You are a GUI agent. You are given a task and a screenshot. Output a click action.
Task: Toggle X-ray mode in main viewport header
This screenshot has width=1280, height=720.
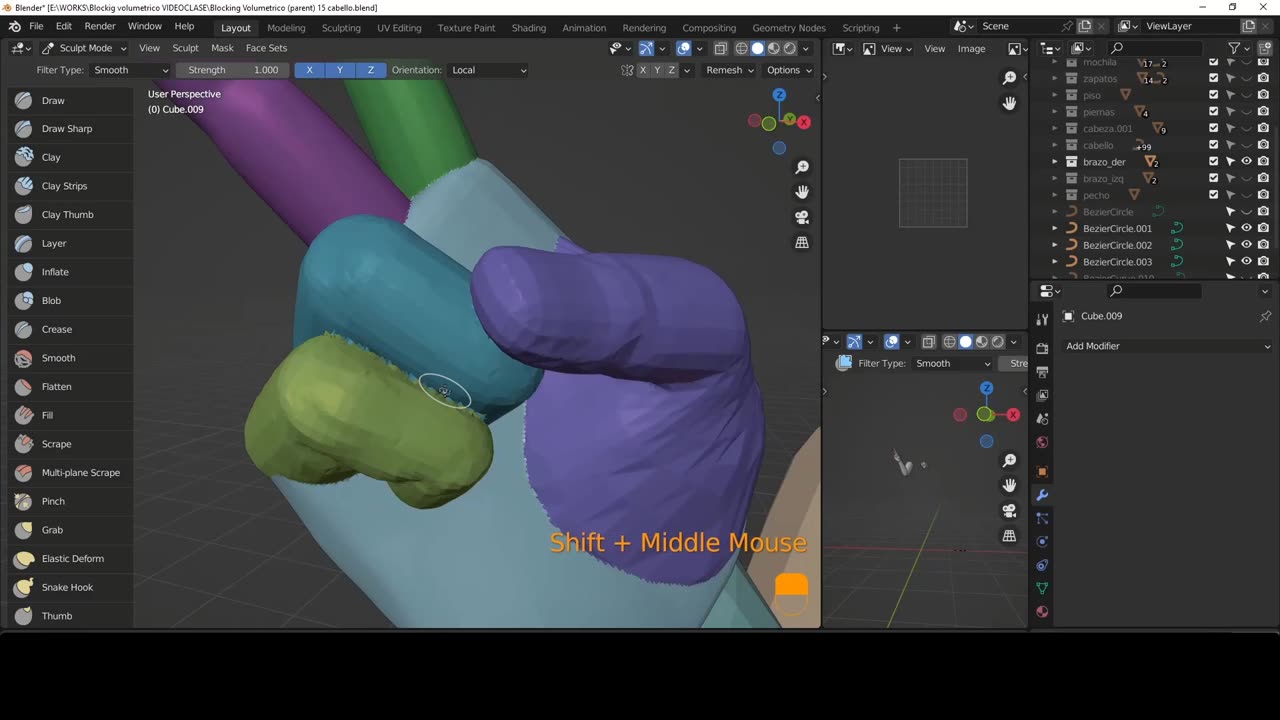pos(719,48)
